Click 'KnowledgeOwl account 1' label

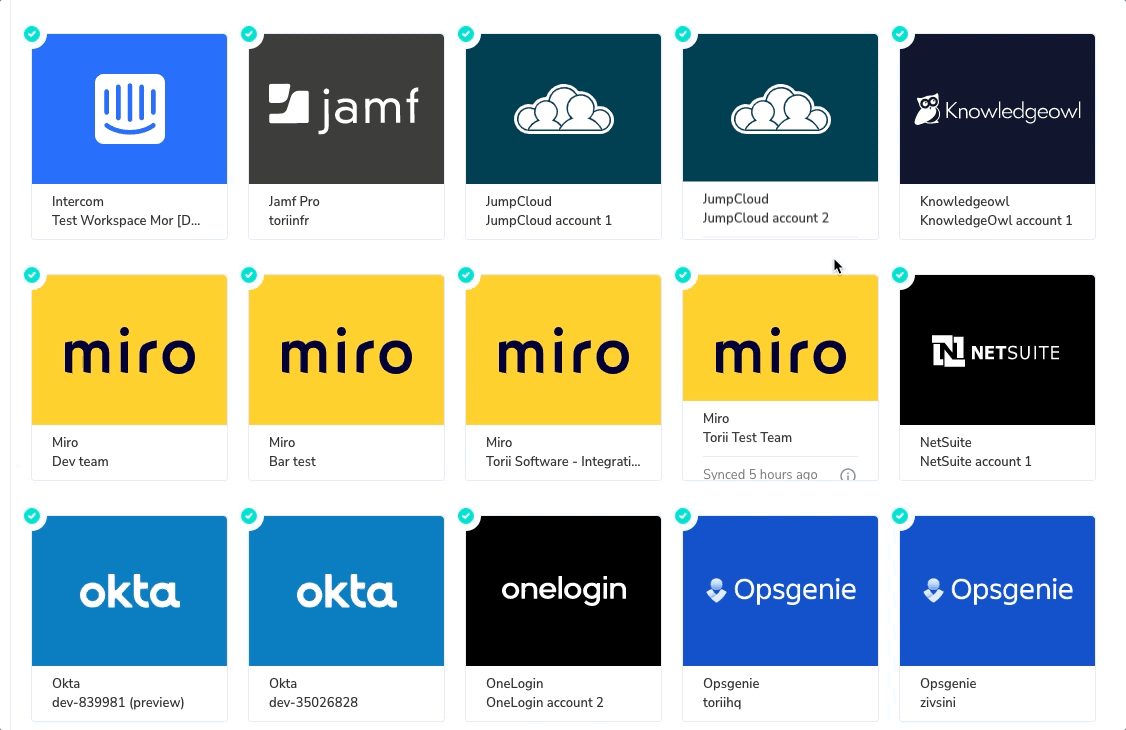(996, 220)
